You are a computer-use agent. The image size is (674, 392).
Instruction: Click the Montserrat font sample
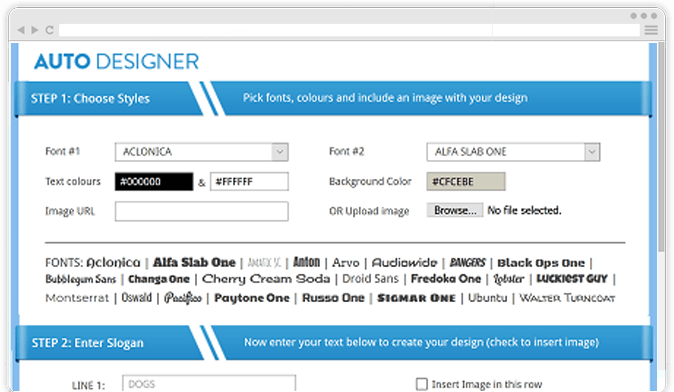click(x=77, y=298)
